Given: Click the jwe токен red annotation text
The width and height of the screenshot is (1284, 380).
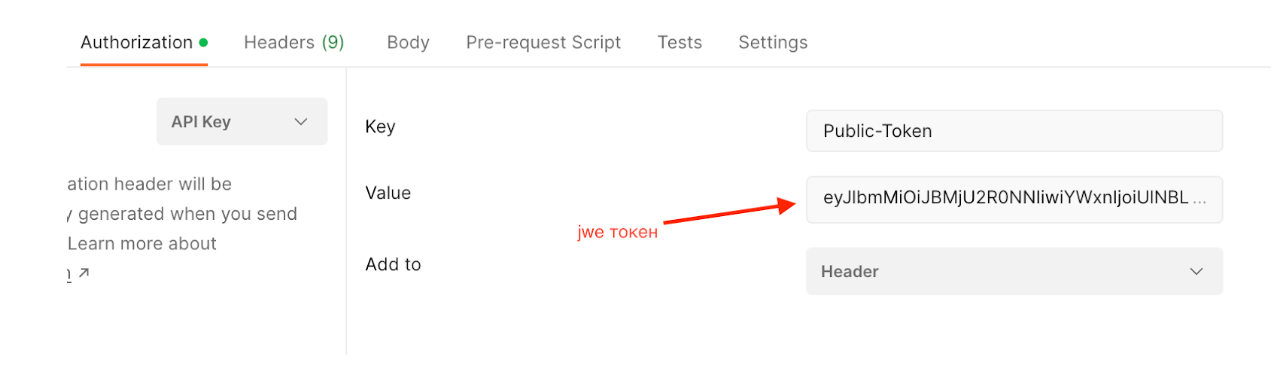Looking at the screenshot, I should pyautogui.click(x=618, y=233).
